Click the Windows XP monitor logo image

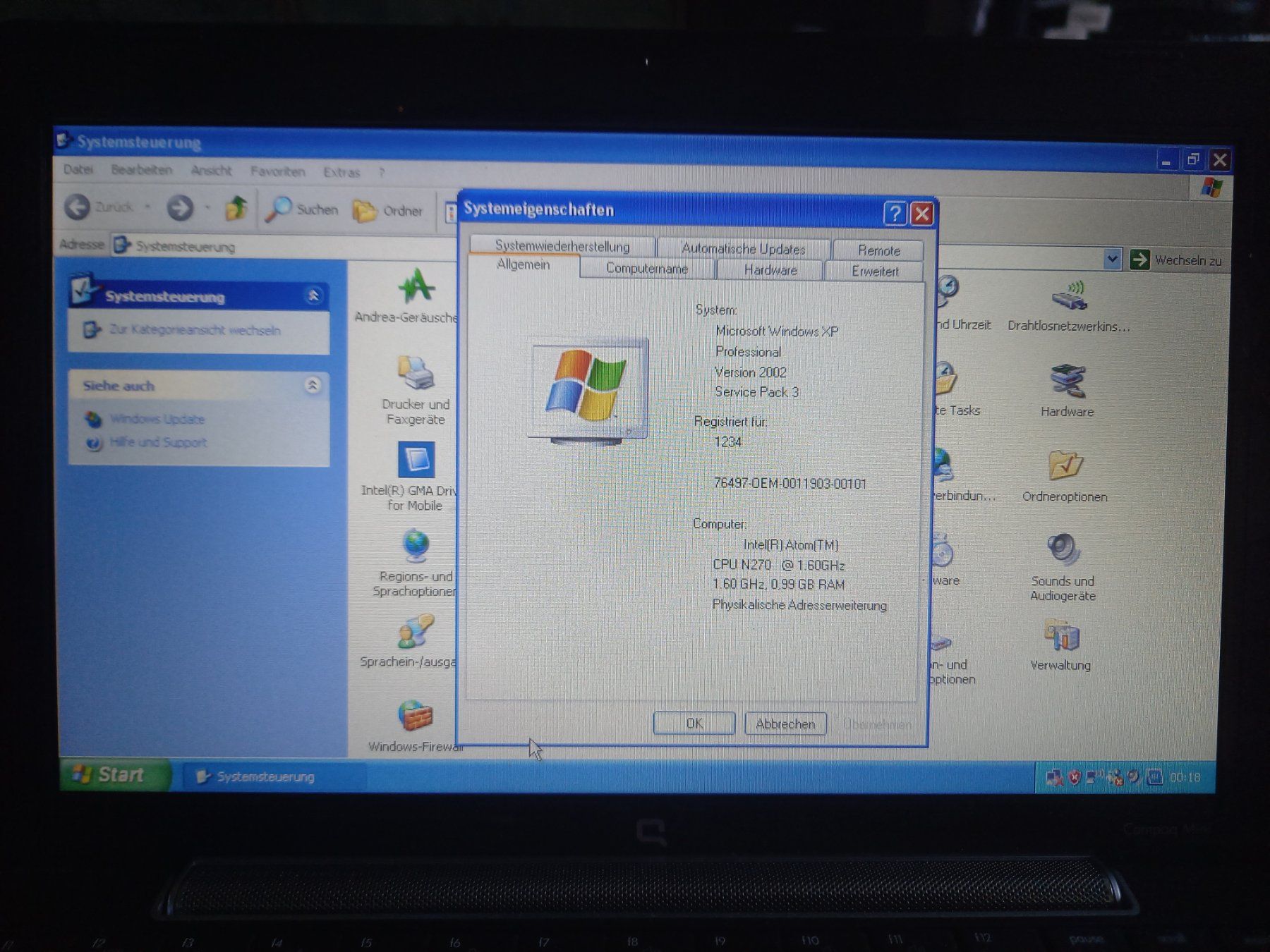tap(588, 391)
